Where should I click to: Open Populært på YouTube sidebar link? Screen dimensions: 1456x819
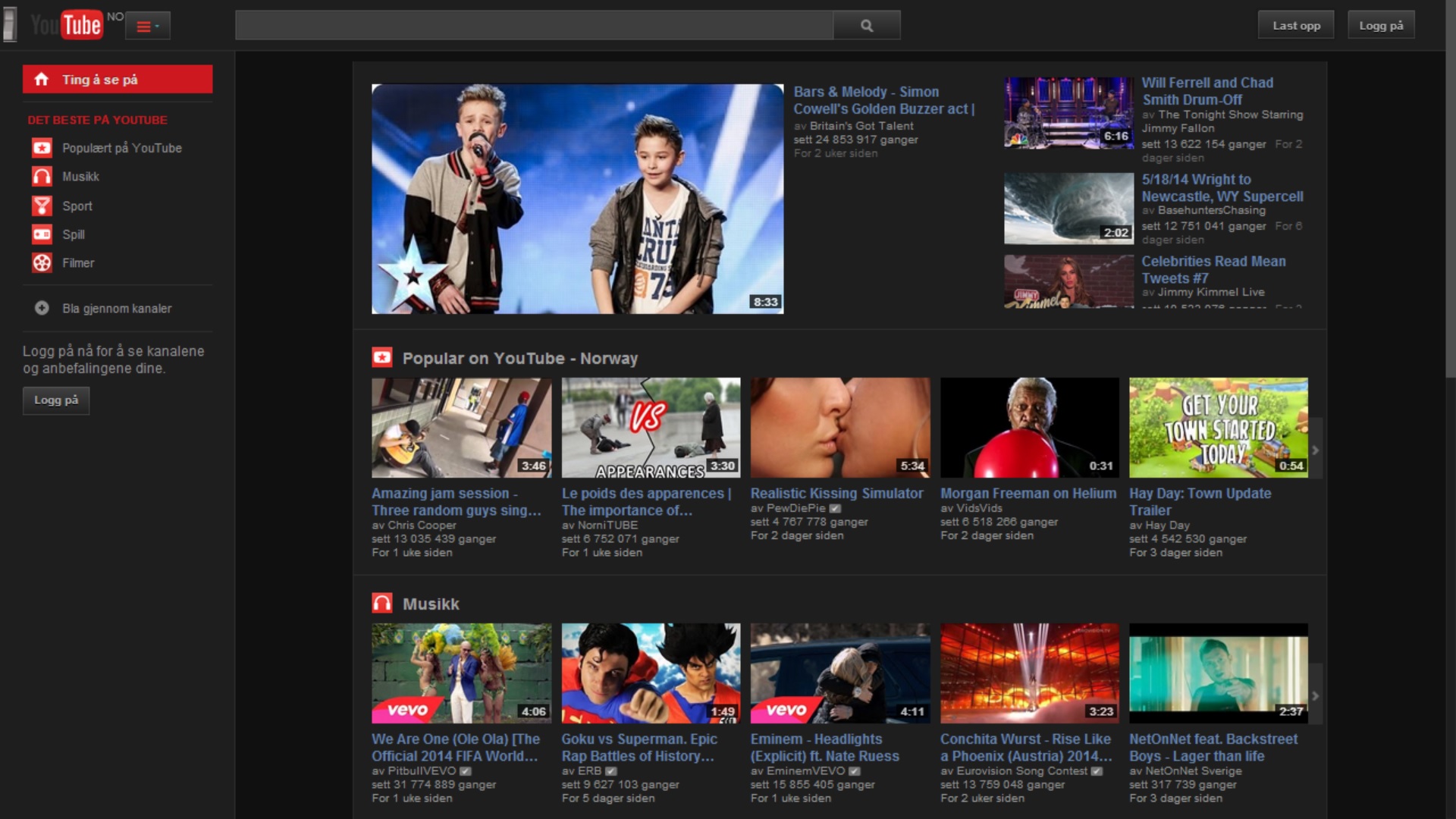pos(122,148)
